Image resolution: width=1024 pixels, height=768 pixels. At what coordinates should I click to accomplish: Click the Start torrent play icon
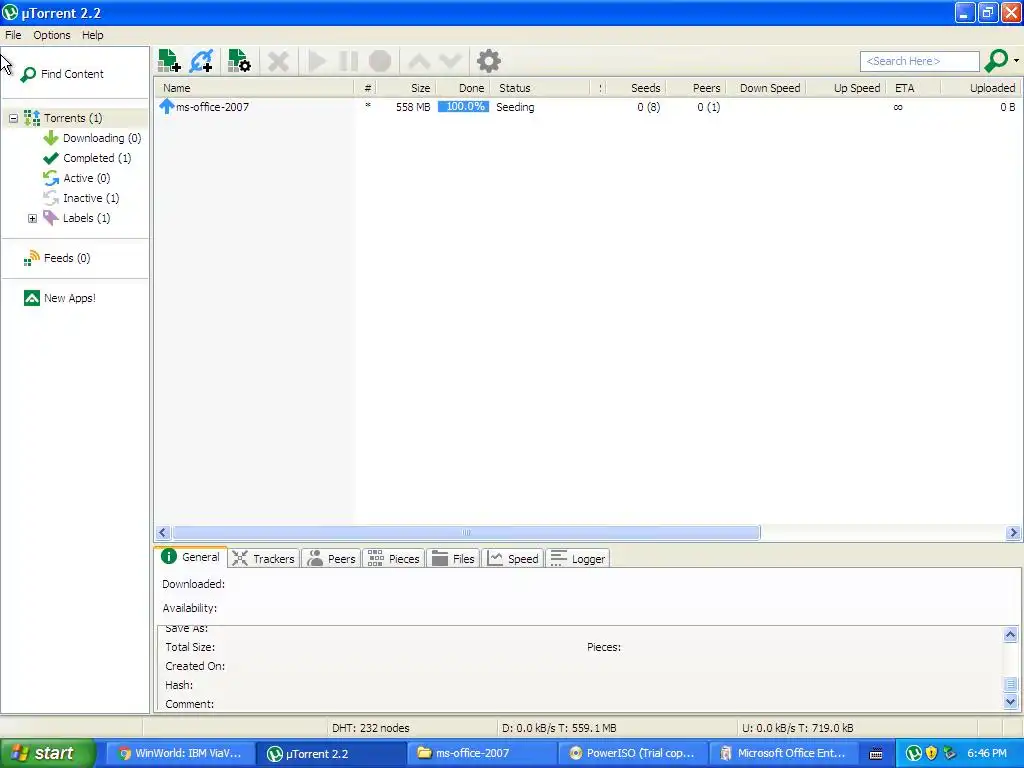[x=317, y=61]
